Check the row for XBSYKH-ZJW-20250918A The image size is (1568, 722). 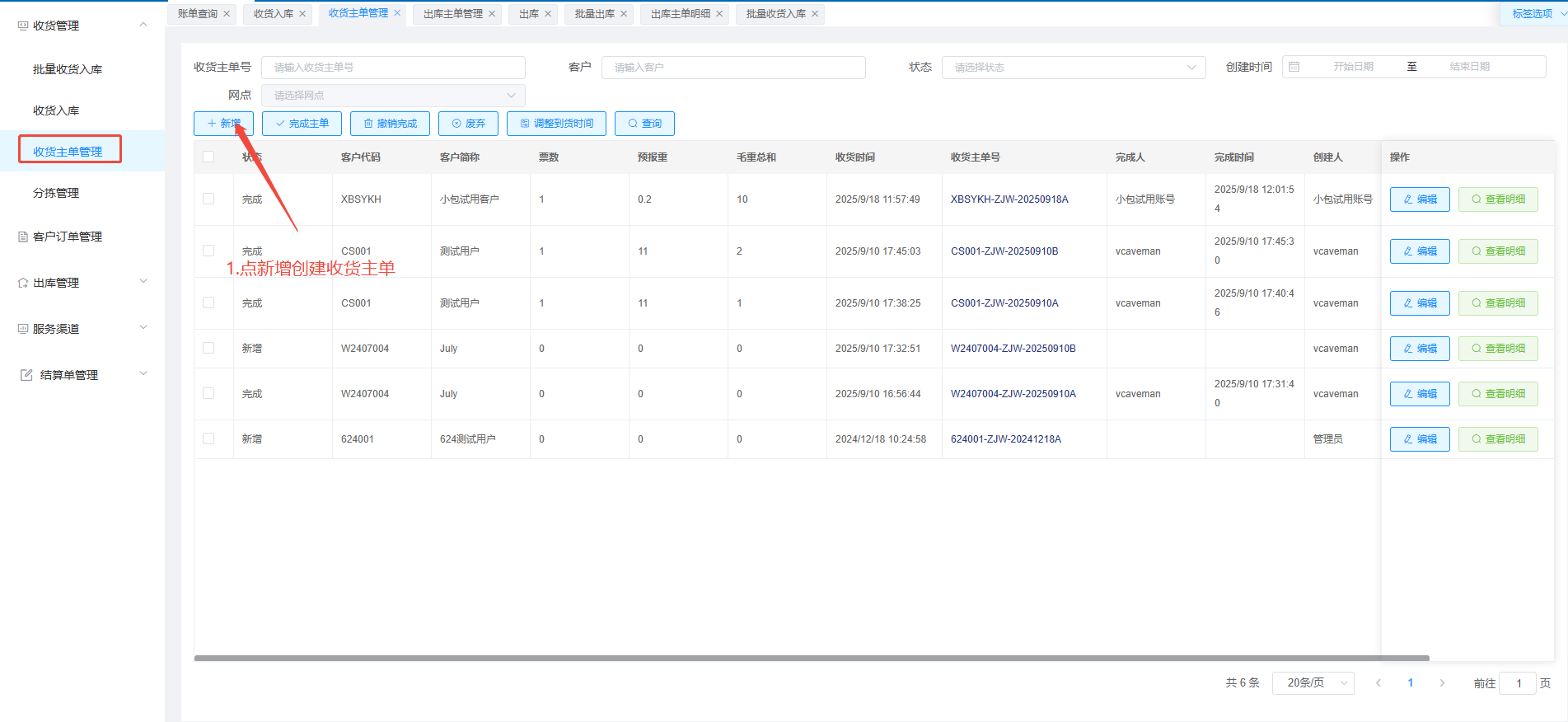pos(208,199)
